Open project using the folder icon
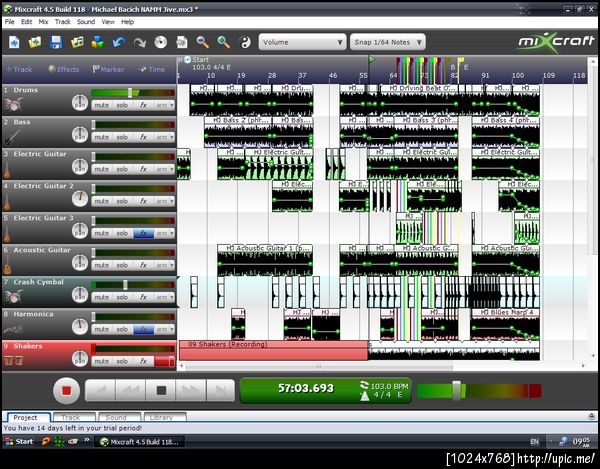Image resolution: width=600 pixels, height=469 pixels. tap(35, 42)
